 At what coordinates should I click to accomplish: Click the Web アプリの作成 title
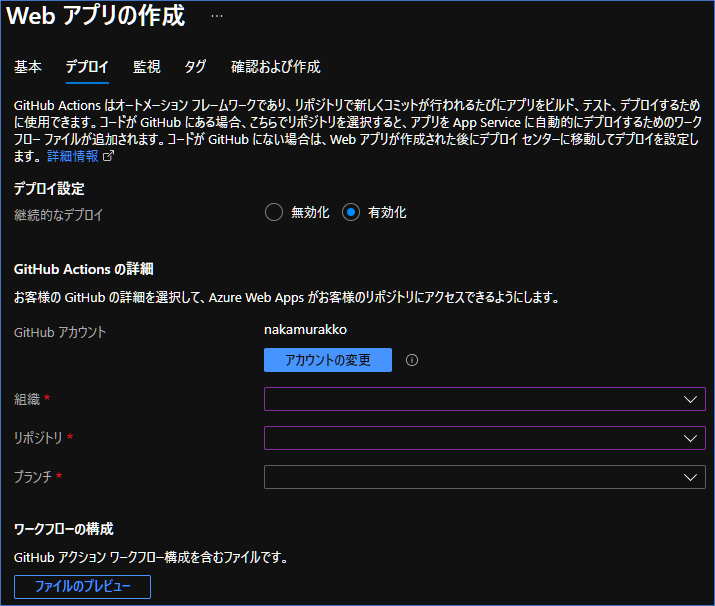(96, 16)
